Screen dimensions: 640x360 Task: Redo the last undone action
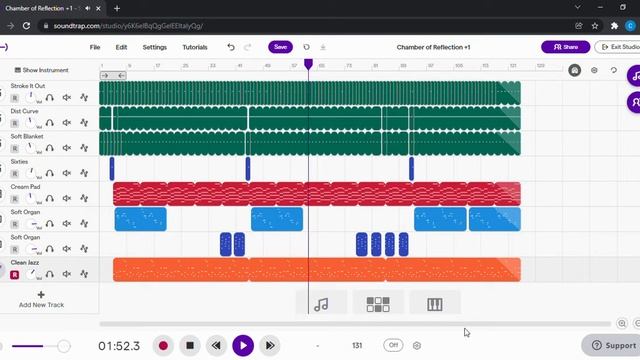point(247,47)
